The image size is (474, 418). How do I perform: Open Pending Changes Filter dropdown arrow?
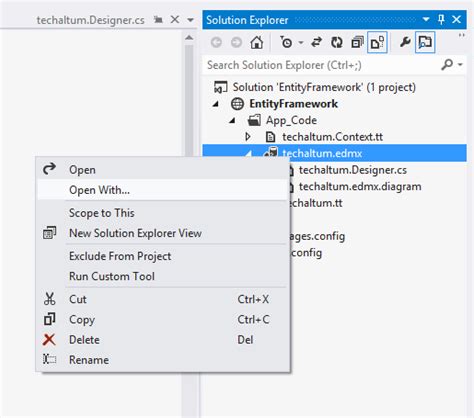301,43
